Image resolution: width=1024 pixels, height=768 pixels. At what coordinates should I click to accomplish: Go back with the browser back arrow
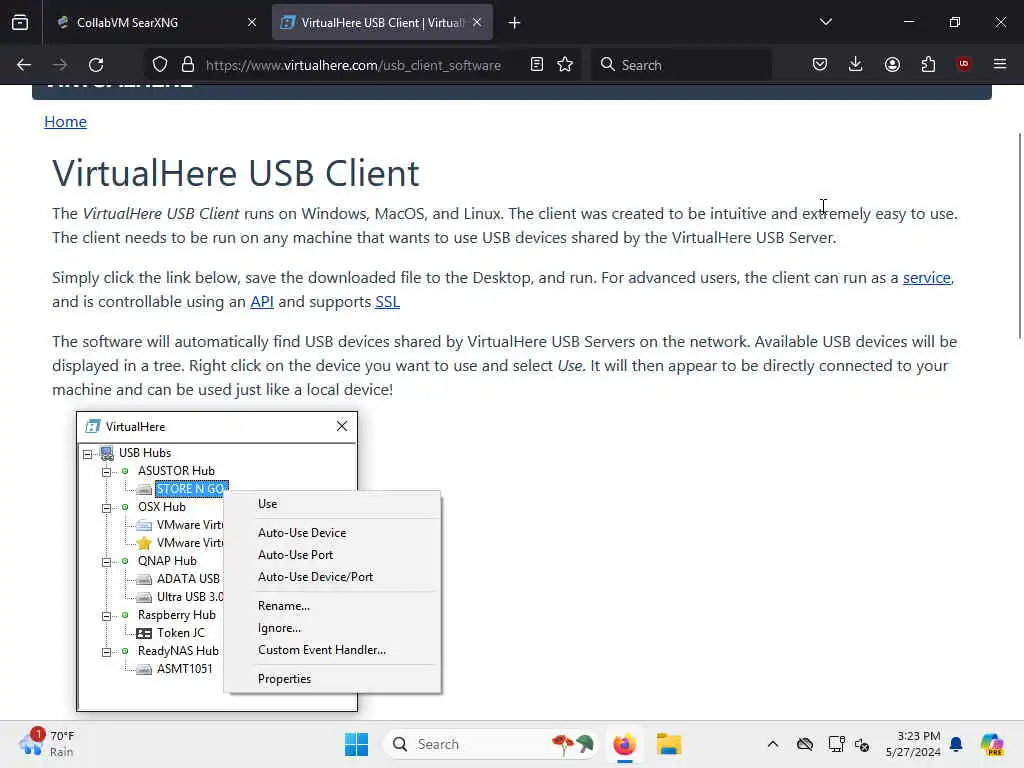click(24, 65)
